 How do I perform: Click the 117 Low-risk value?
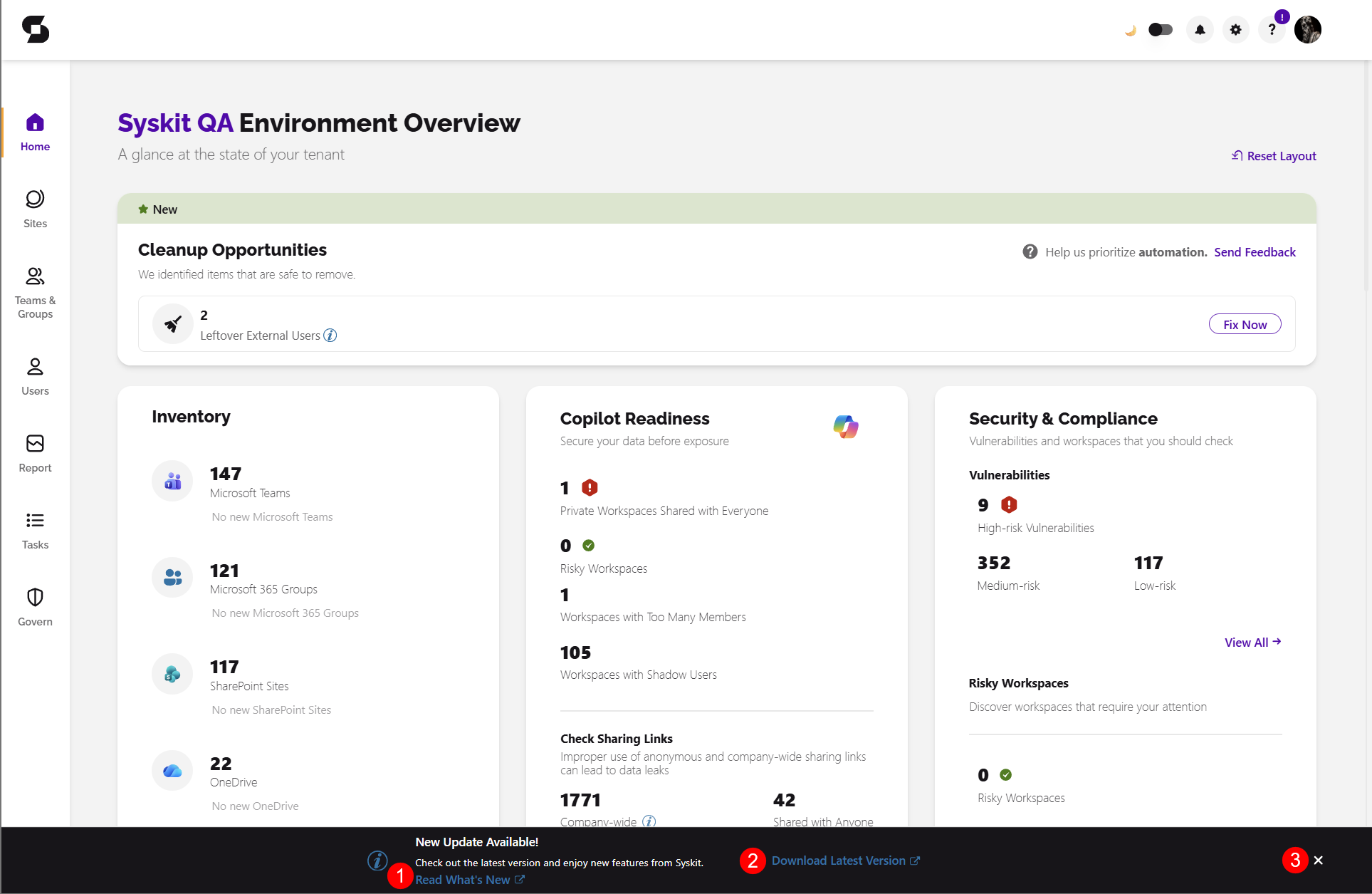pyautogui.click(x=1148, y=563)
